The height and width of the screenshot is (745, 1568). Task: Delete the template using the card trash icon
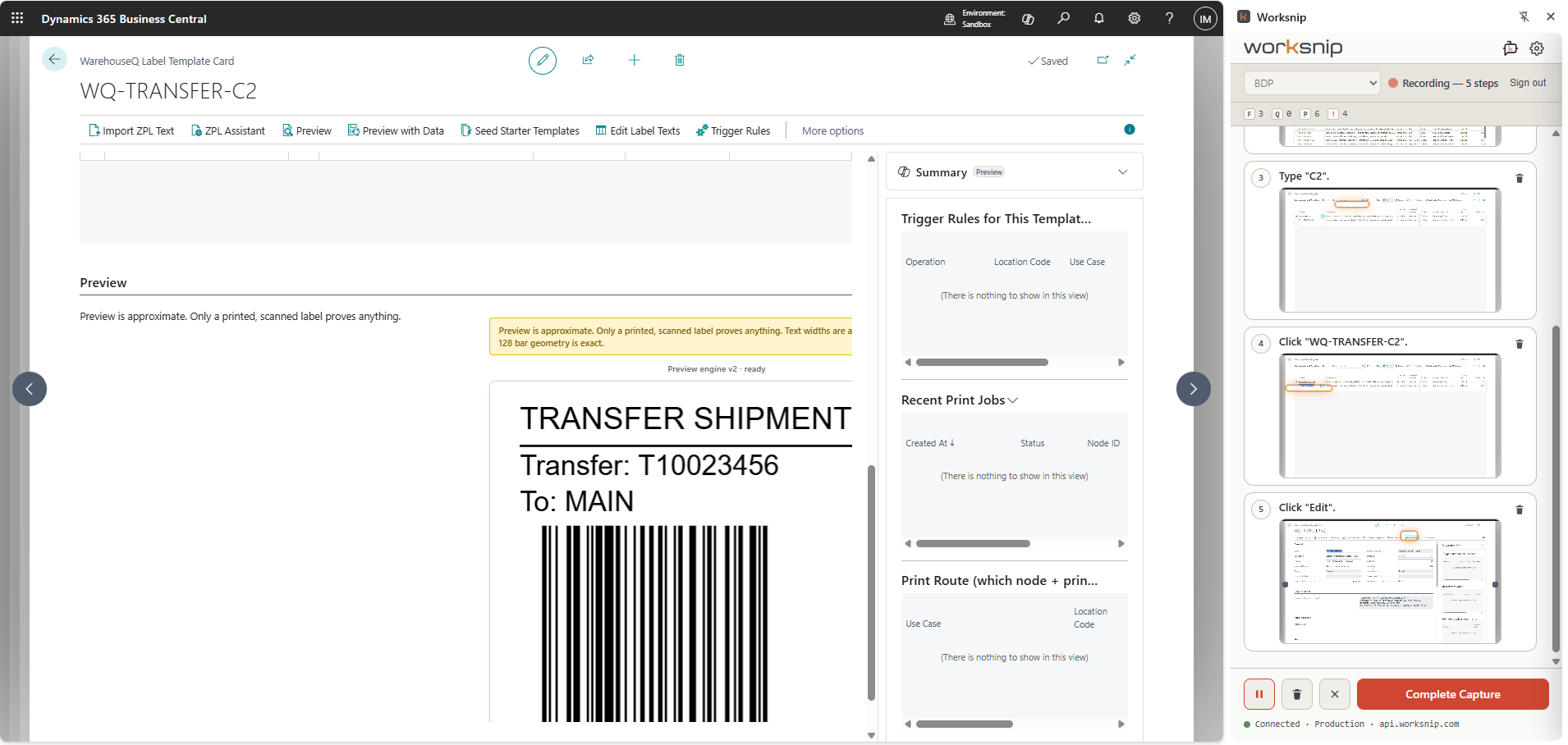tap(680, 60)
